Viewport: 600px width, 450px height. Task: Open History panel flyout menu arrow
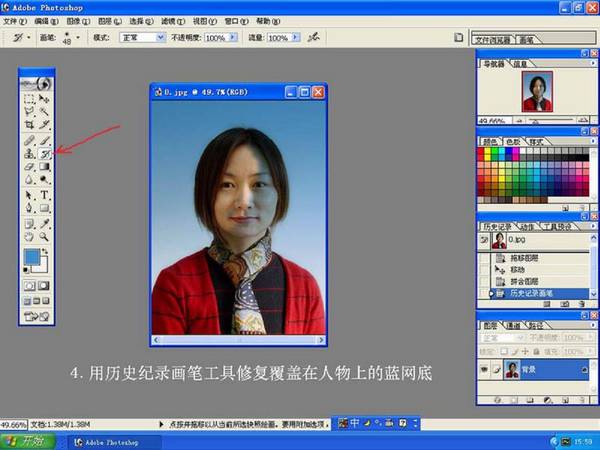tap(593, 226)
